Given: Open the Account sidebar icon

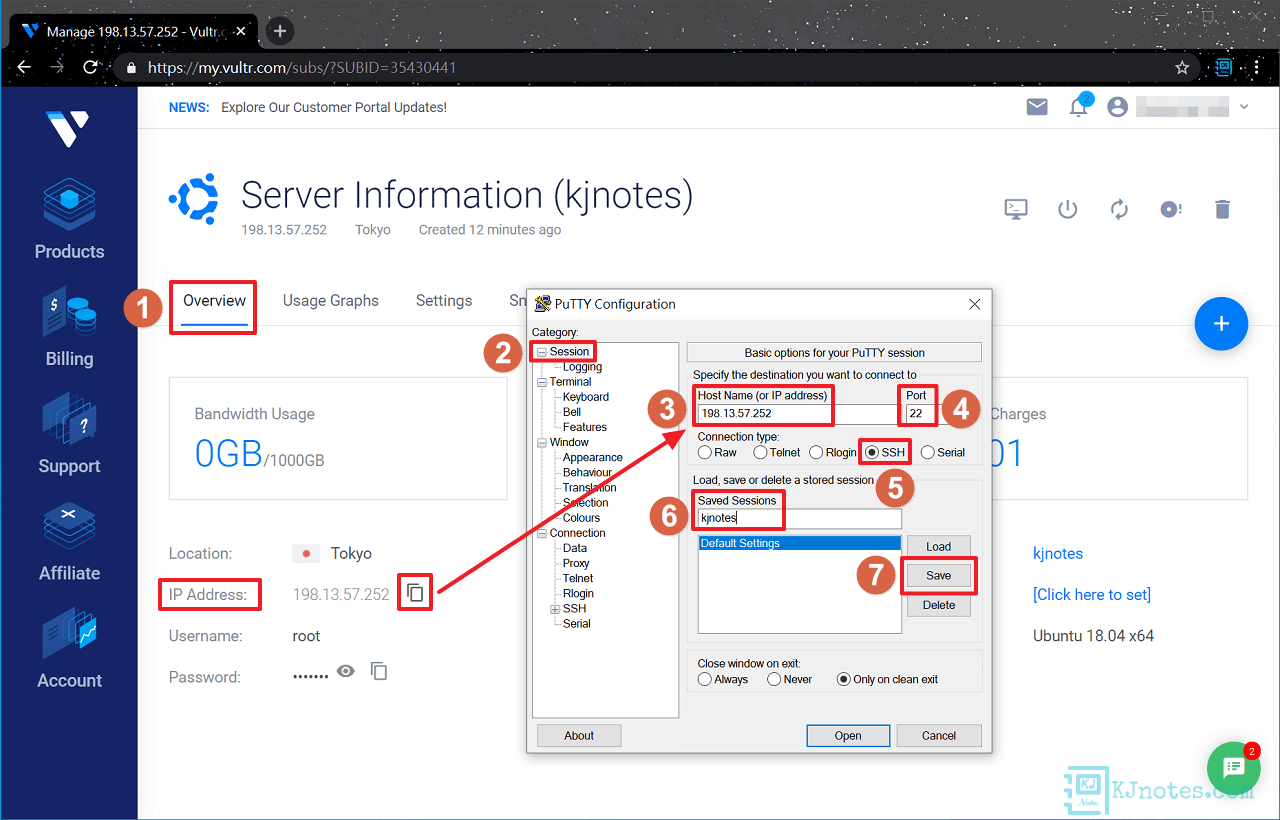Looking at the screenshot, I should (69, 633).
